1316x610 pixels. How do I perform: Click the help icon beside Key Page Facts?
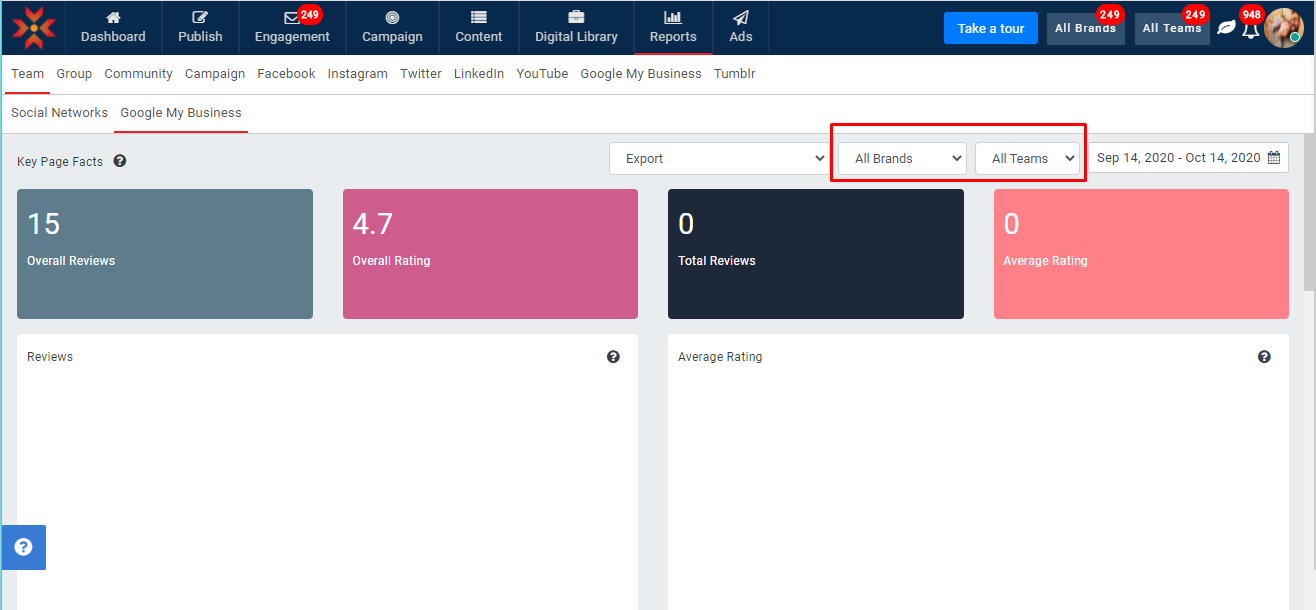[120, 161]
